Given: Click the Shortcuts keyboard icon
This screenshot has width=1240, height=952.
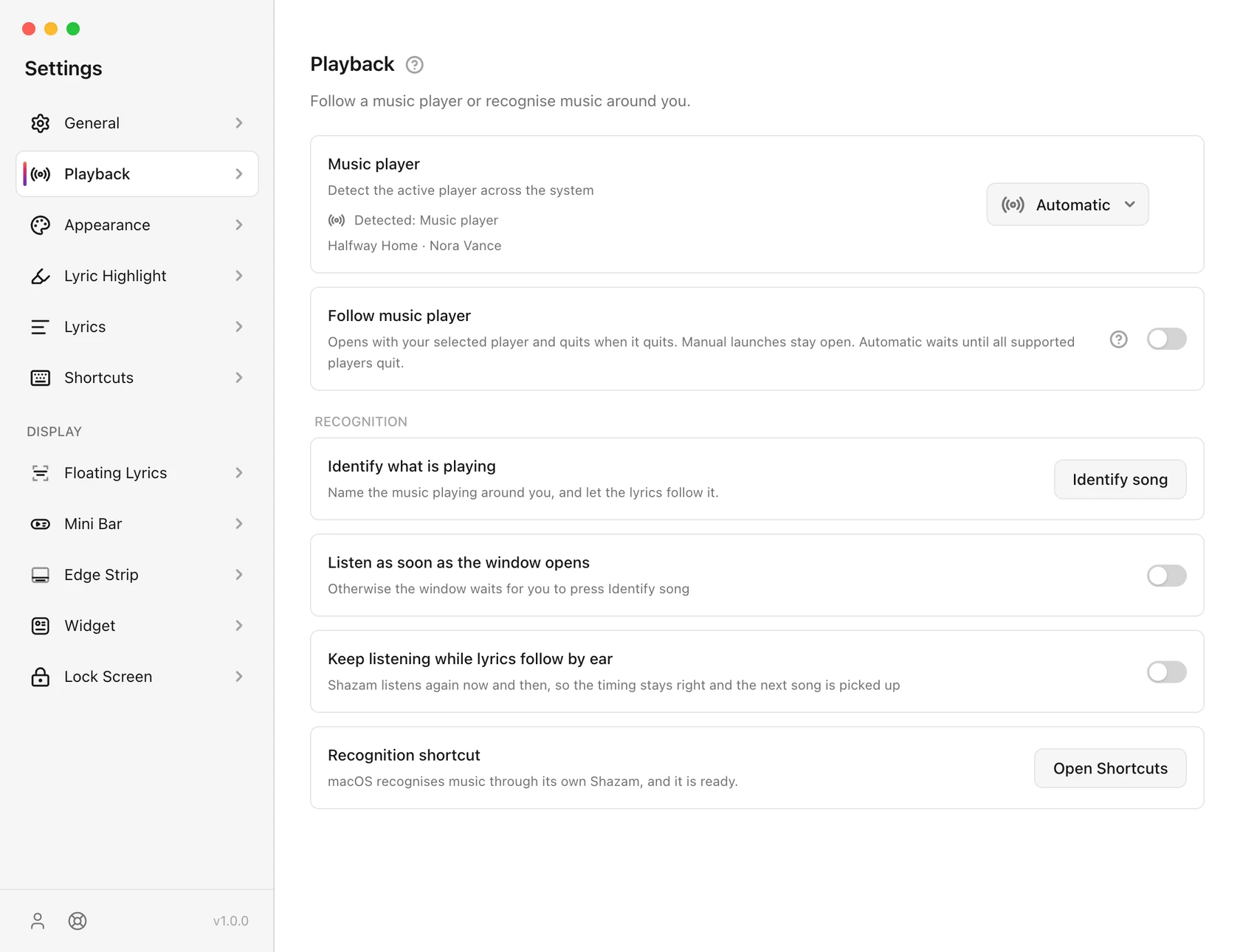Looking at the screenshot, I should click(41, 378).
